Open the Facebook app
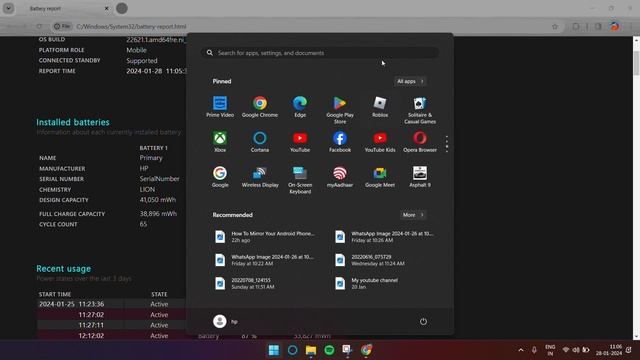Viewport: 640px width, 360px height. (x=340, y=142)
